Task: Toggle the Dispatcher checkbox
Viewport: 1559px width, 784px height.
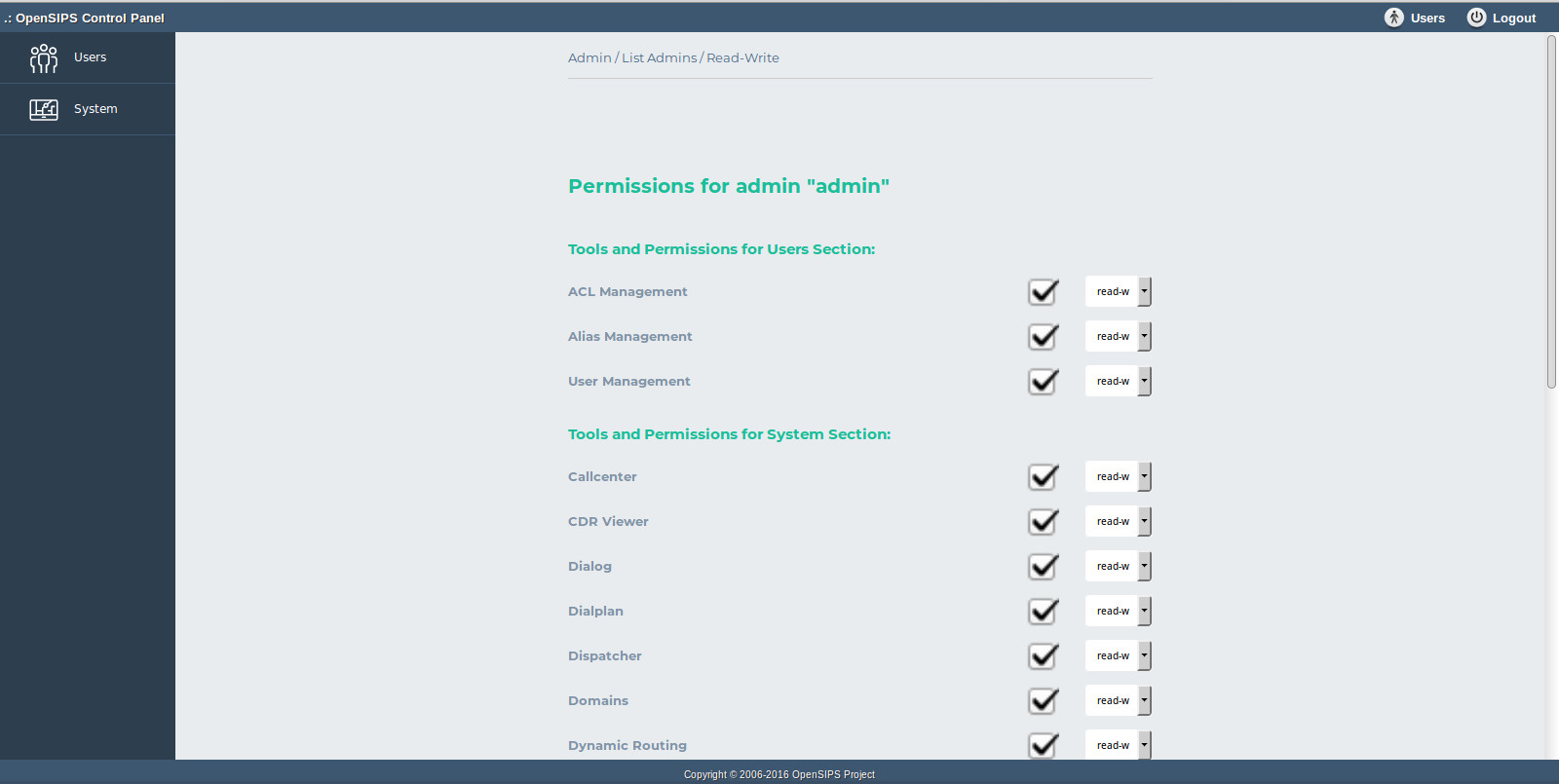Action: tap(1044, 655)
